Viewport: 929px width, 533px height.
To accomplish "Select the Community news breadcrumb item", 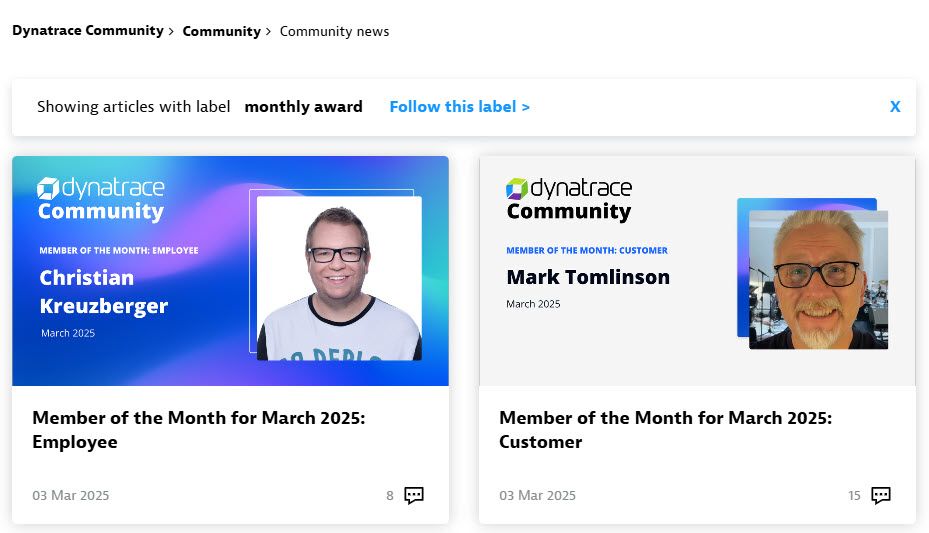I will (x=334, y=31).
